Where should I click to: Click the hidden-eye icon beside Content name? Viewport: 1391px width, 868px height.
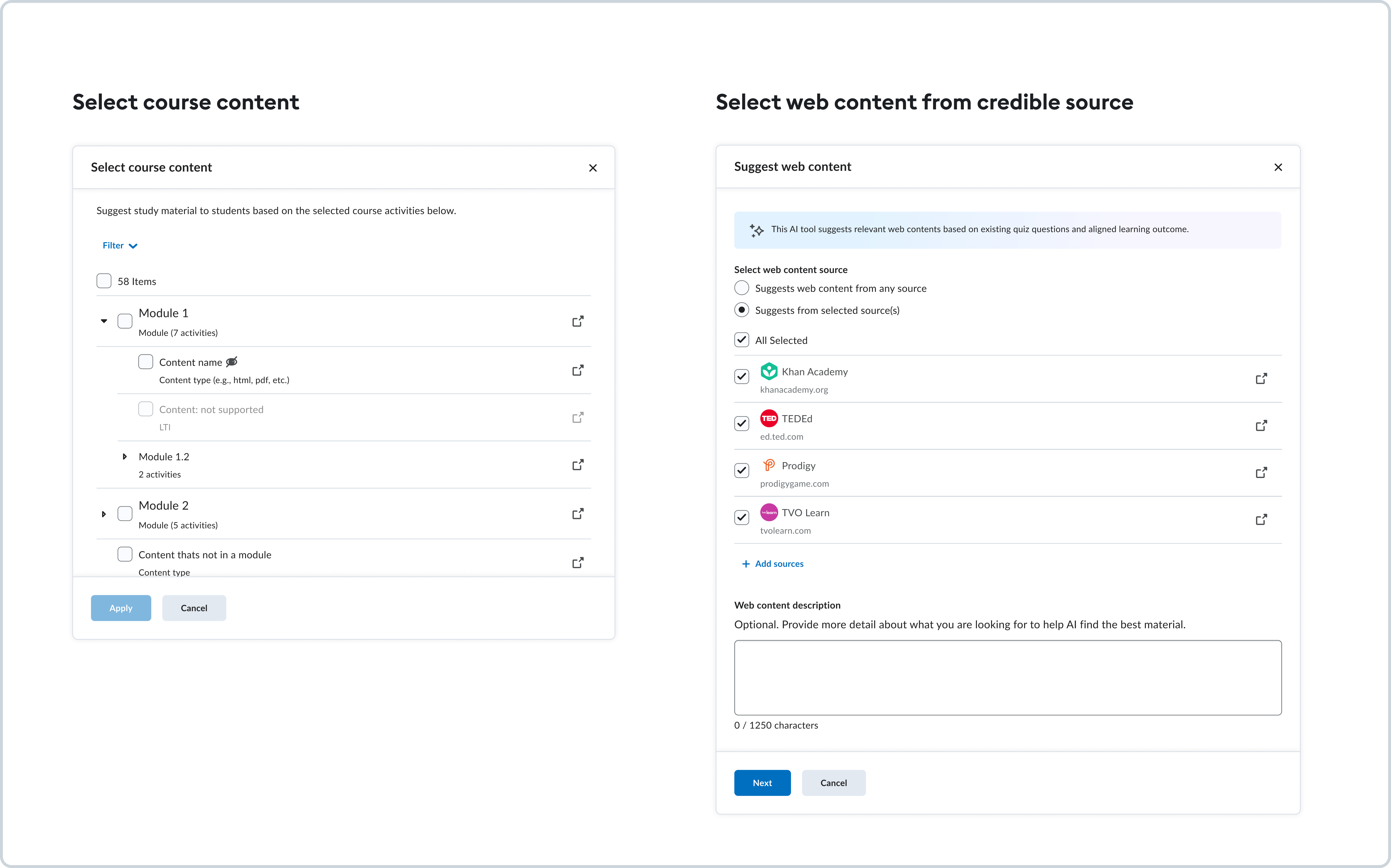coord(232,362)
